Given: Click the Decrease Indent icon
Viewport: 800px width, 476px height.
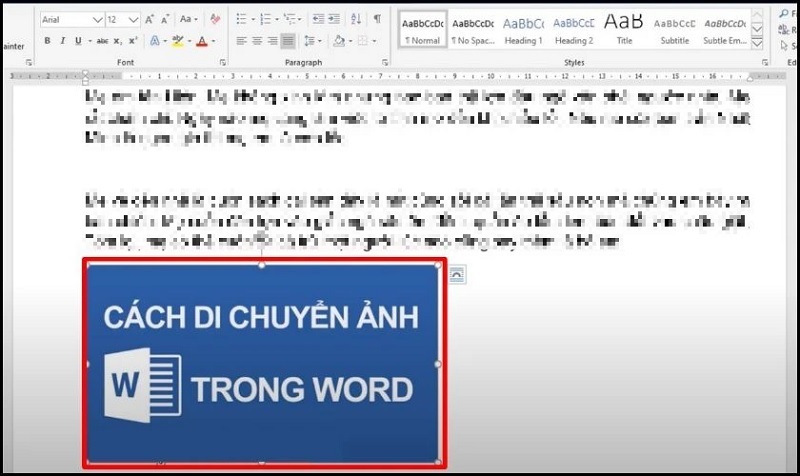Looking at the screenshot, I should 318,19.
